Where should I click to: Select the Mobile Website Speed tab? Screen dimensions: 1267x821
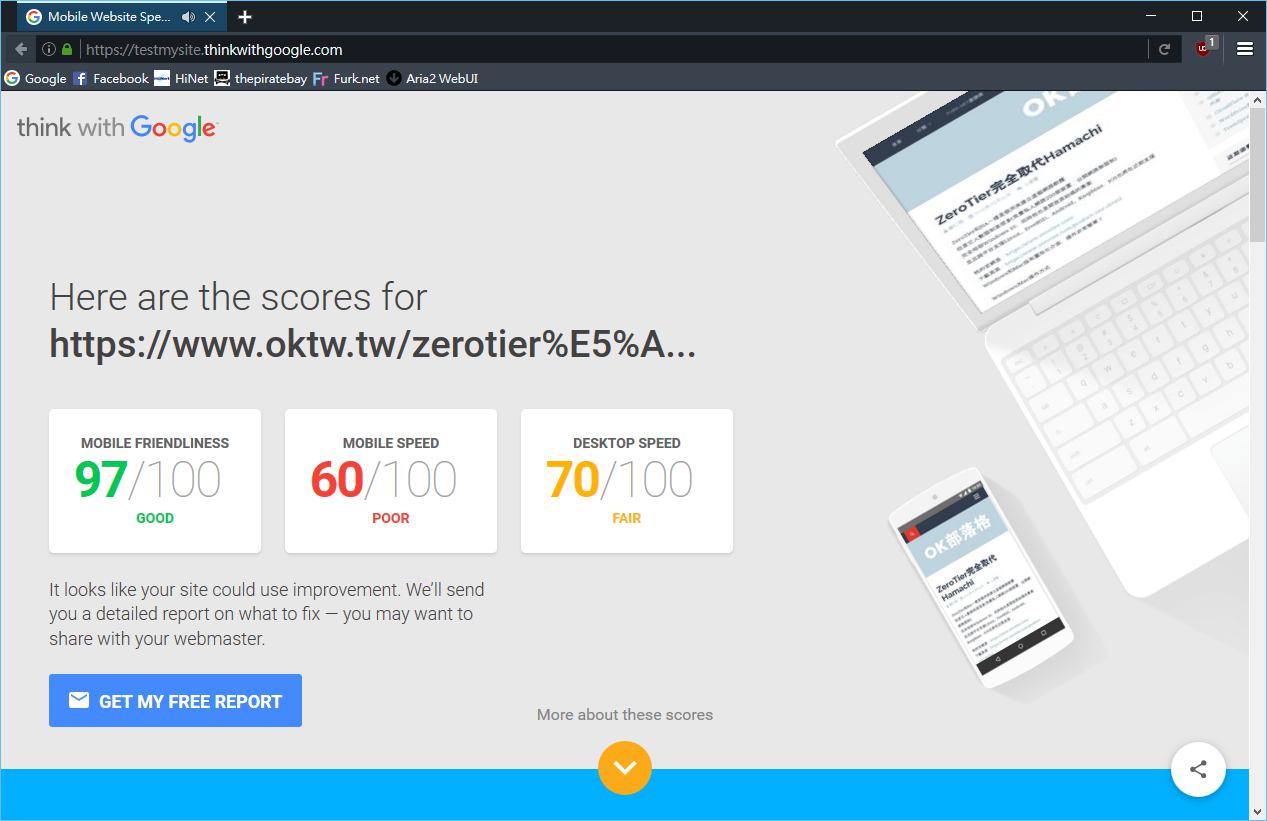pos(122,17)
